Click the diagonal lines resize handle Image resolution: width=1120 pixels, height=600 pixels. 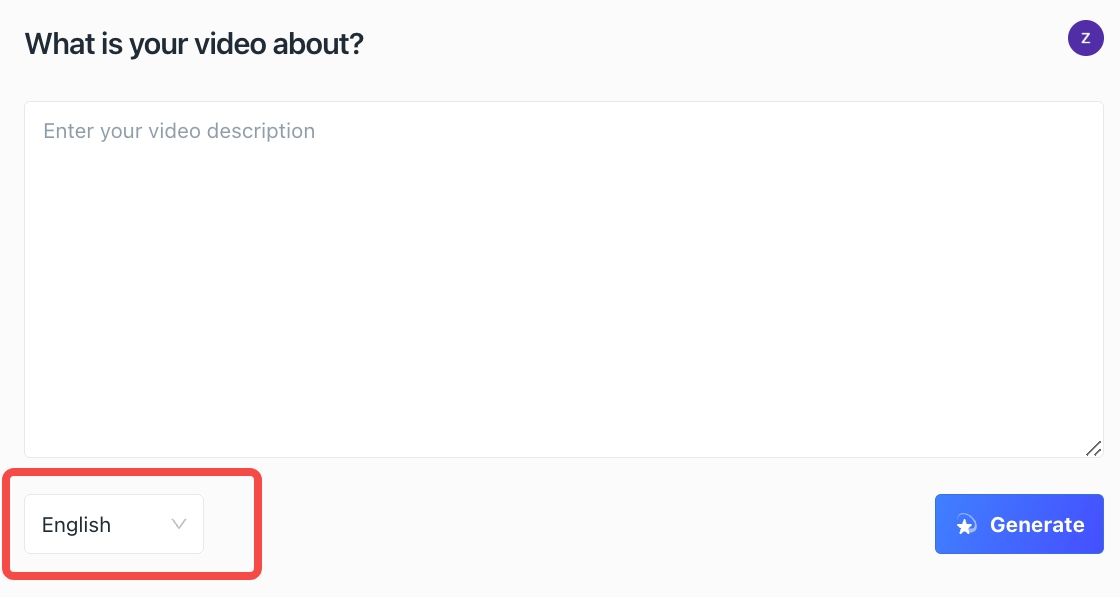coord(1093,449)
